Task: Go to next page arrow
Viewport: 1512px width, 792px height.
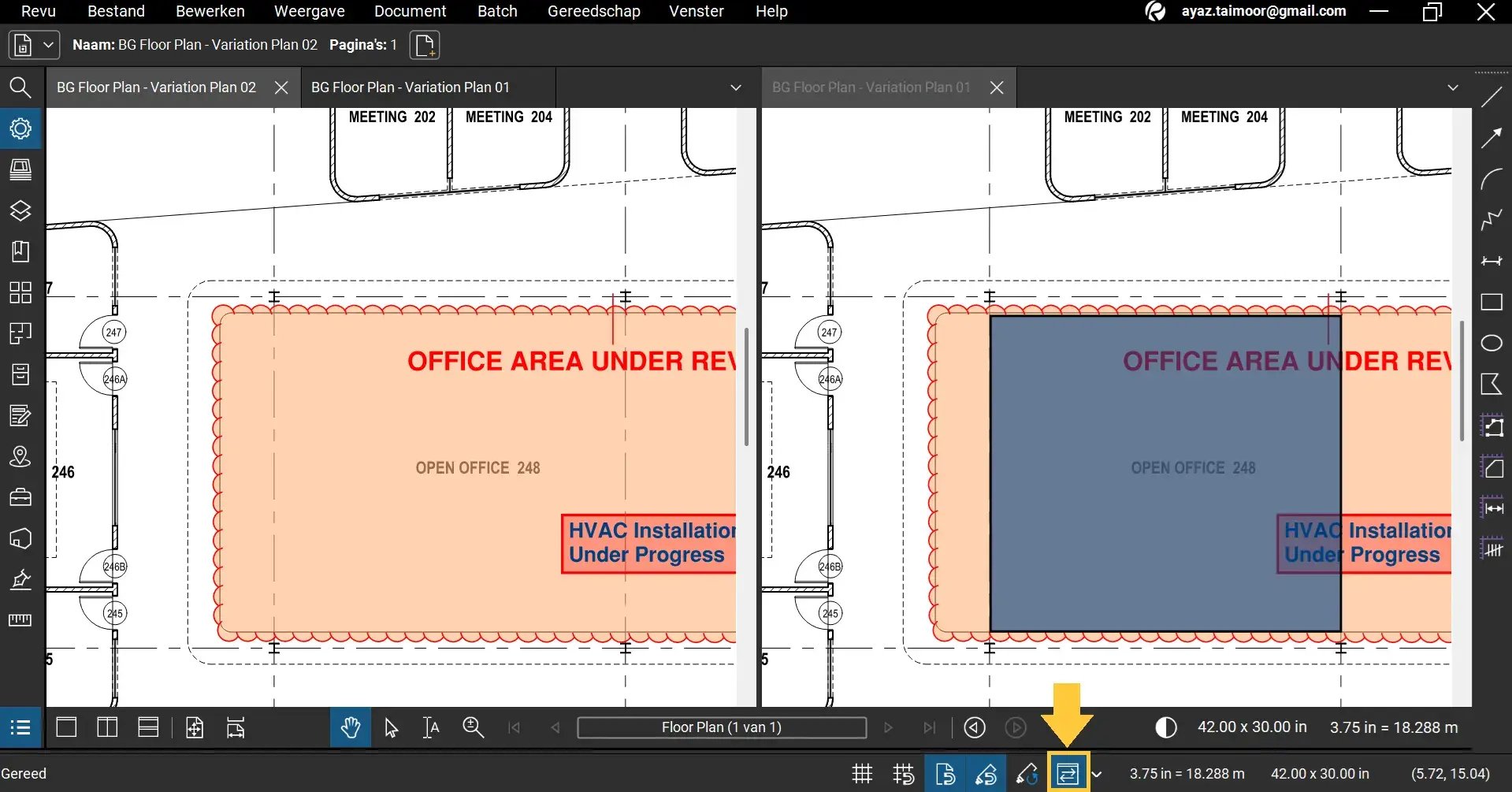Action: pos(888,727)
